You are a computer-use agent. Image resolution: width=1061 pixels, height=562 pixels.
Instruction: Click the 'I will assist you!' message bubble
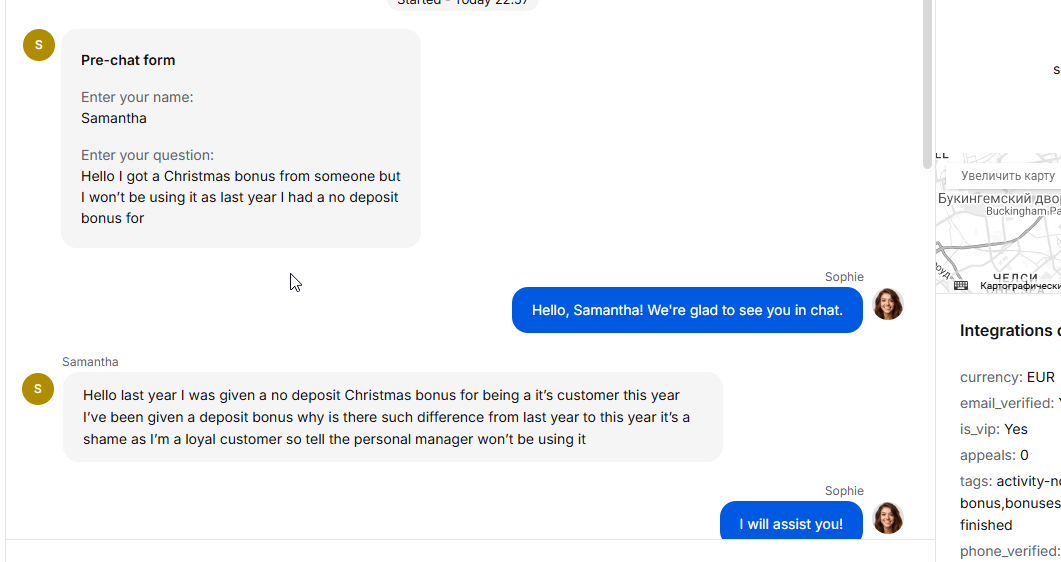tap(791, 523)
